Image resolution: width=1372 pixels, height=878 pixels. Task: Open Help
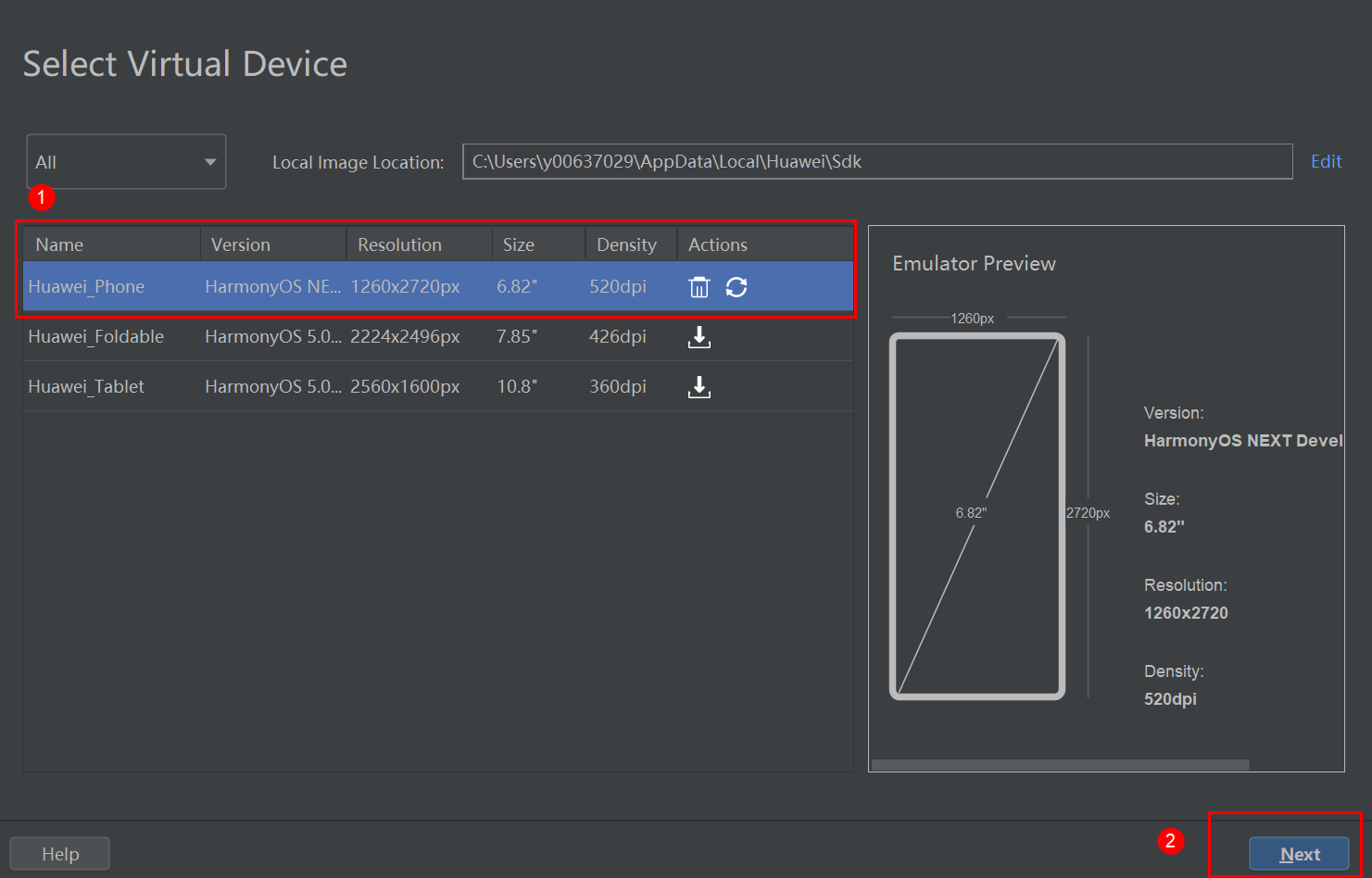(x=59, y=854)
